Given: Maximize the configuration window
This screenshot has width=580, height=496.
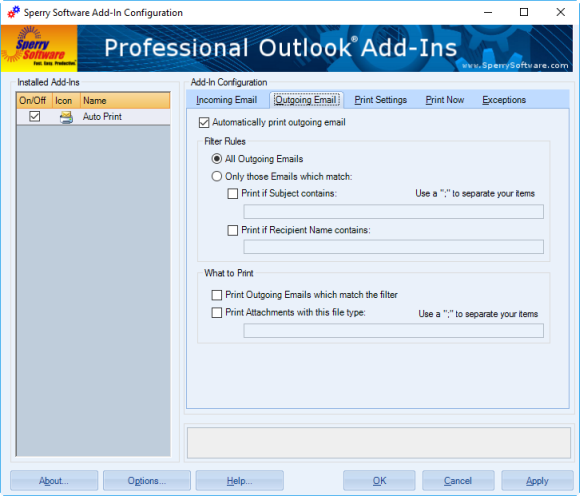Looking at the screenshot, I should [524, 12].
